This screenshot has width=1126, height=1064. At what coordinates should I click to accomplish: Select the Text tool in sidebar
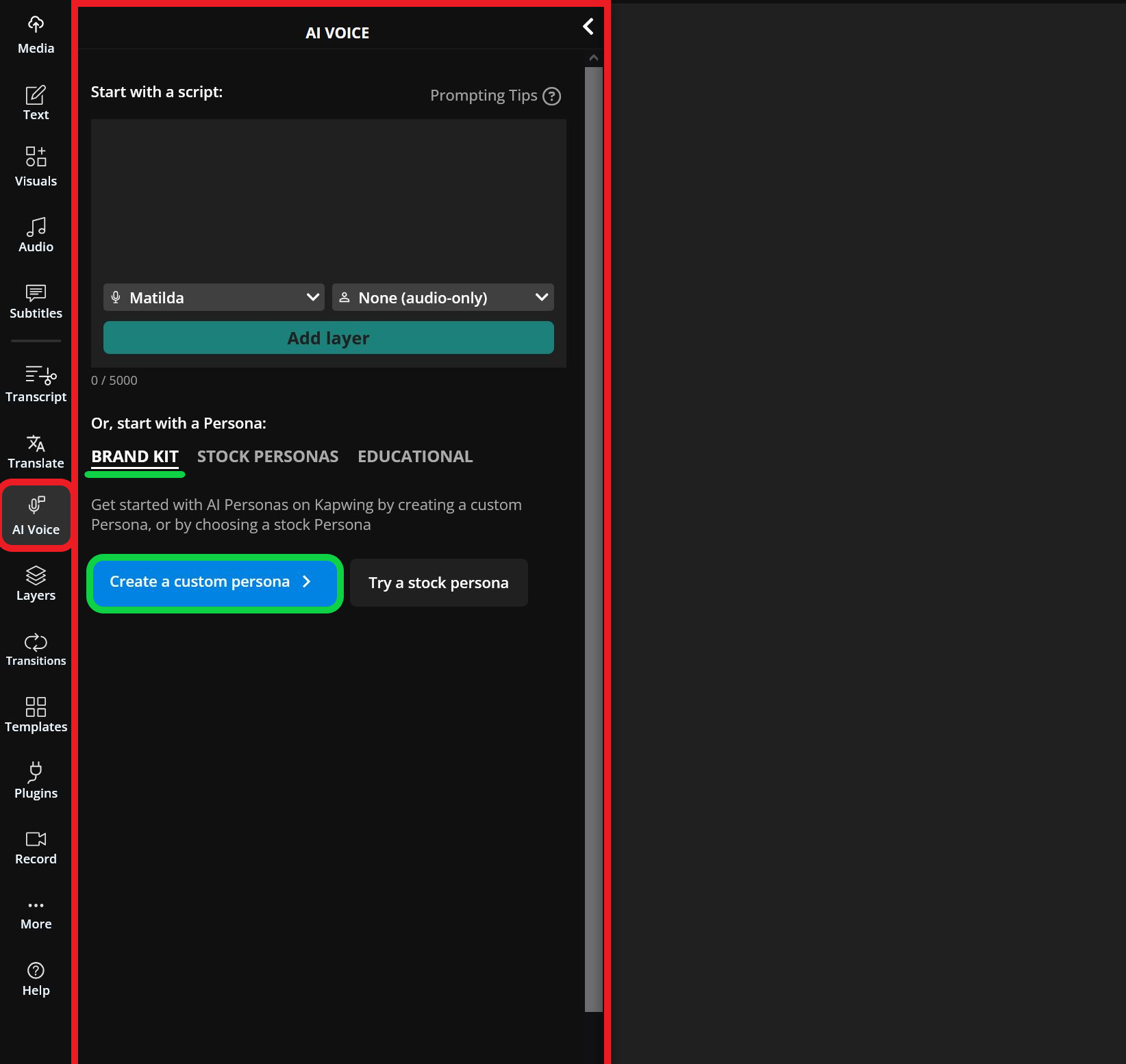pos(36,103)
